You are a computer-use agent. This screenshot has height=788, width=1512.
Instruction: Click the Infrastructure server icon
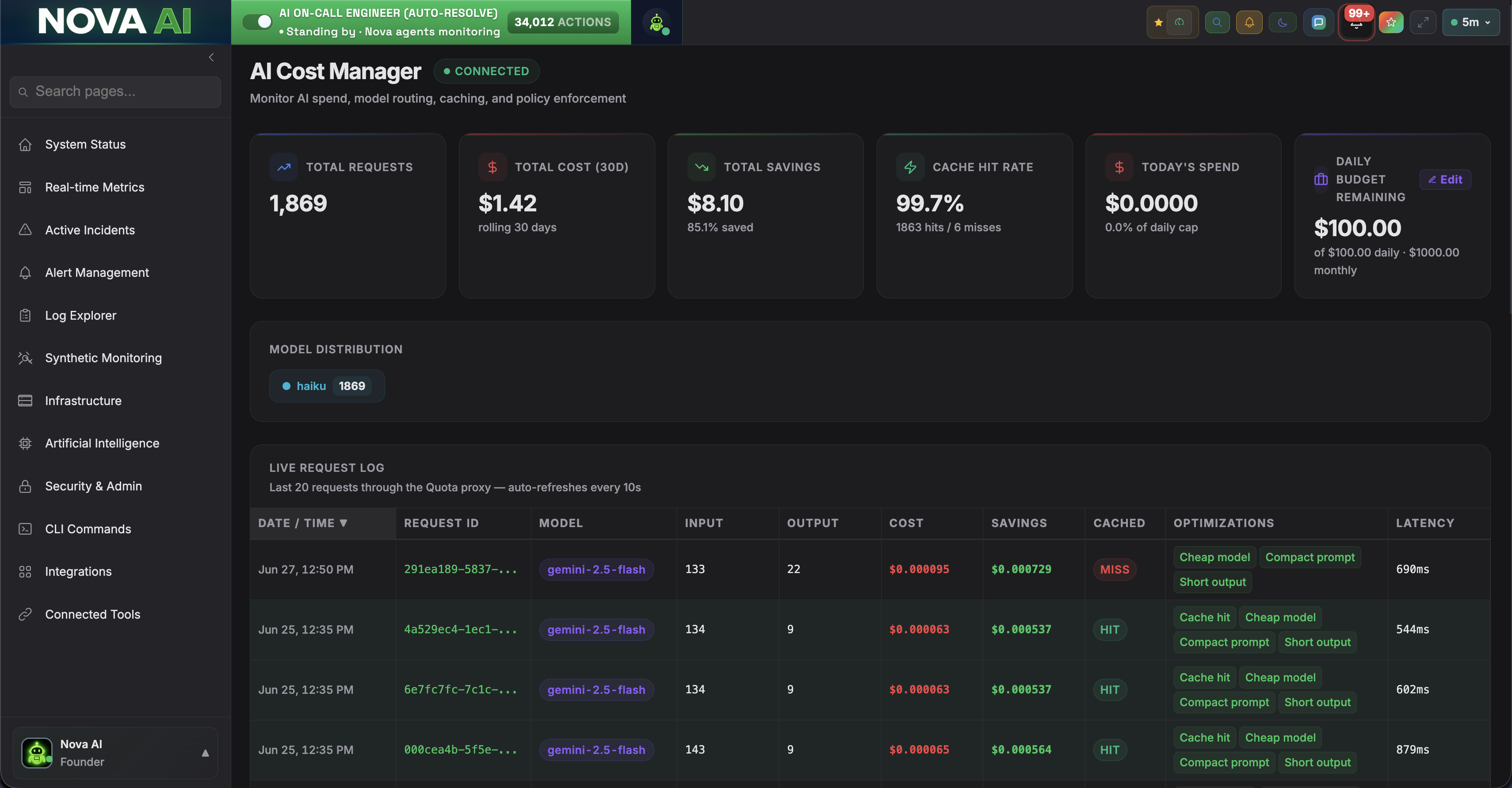tap(25, 401)
